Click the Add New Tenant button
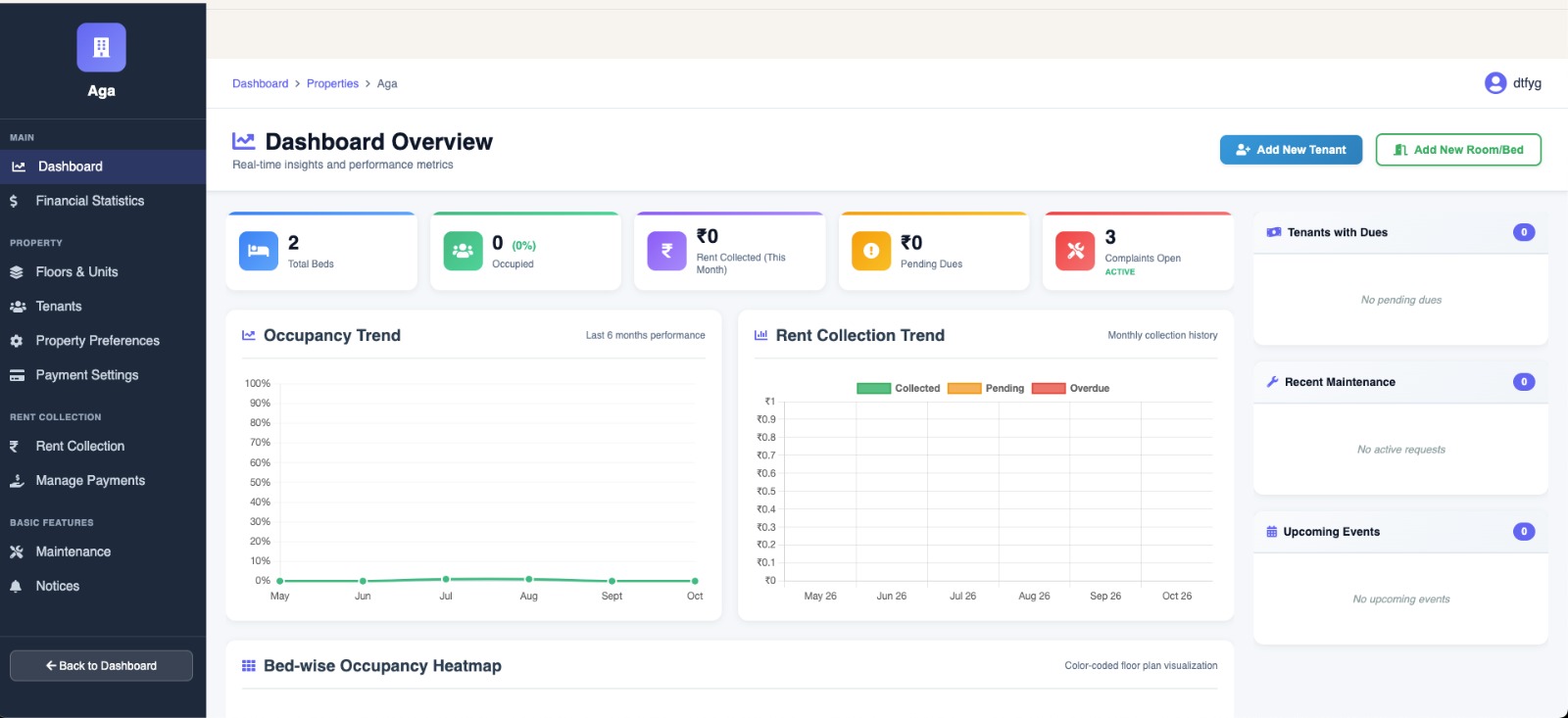 click(x=1291, y=150)
